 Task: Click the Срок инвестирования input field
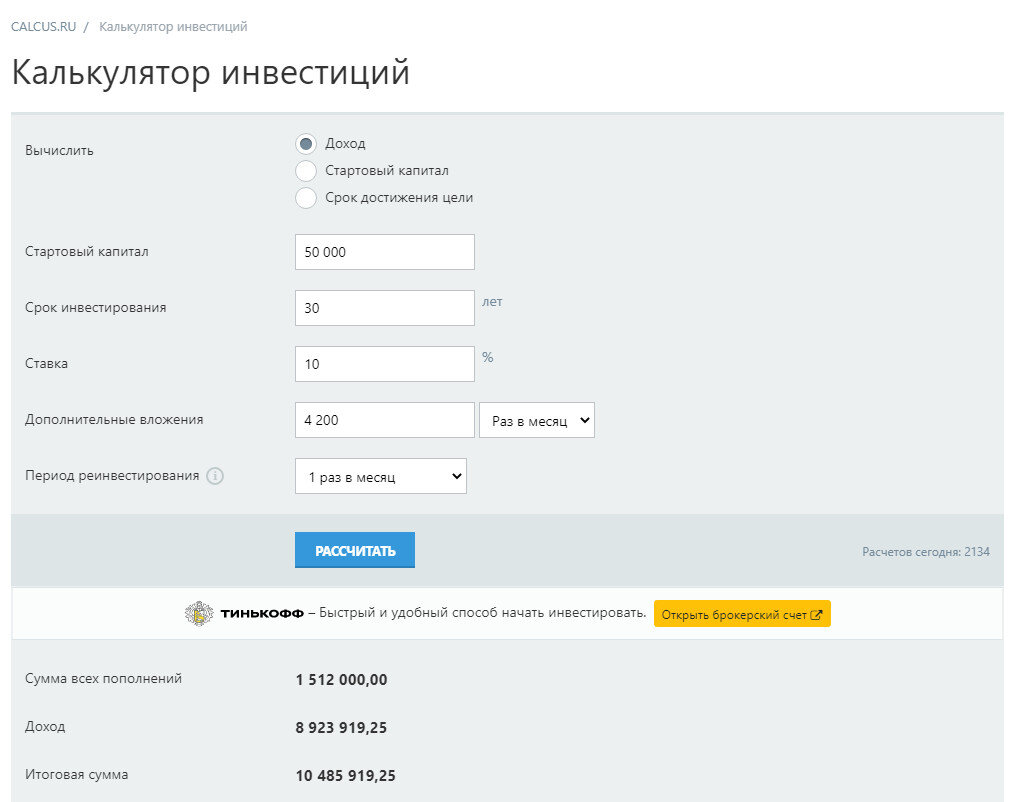(384, 307)
